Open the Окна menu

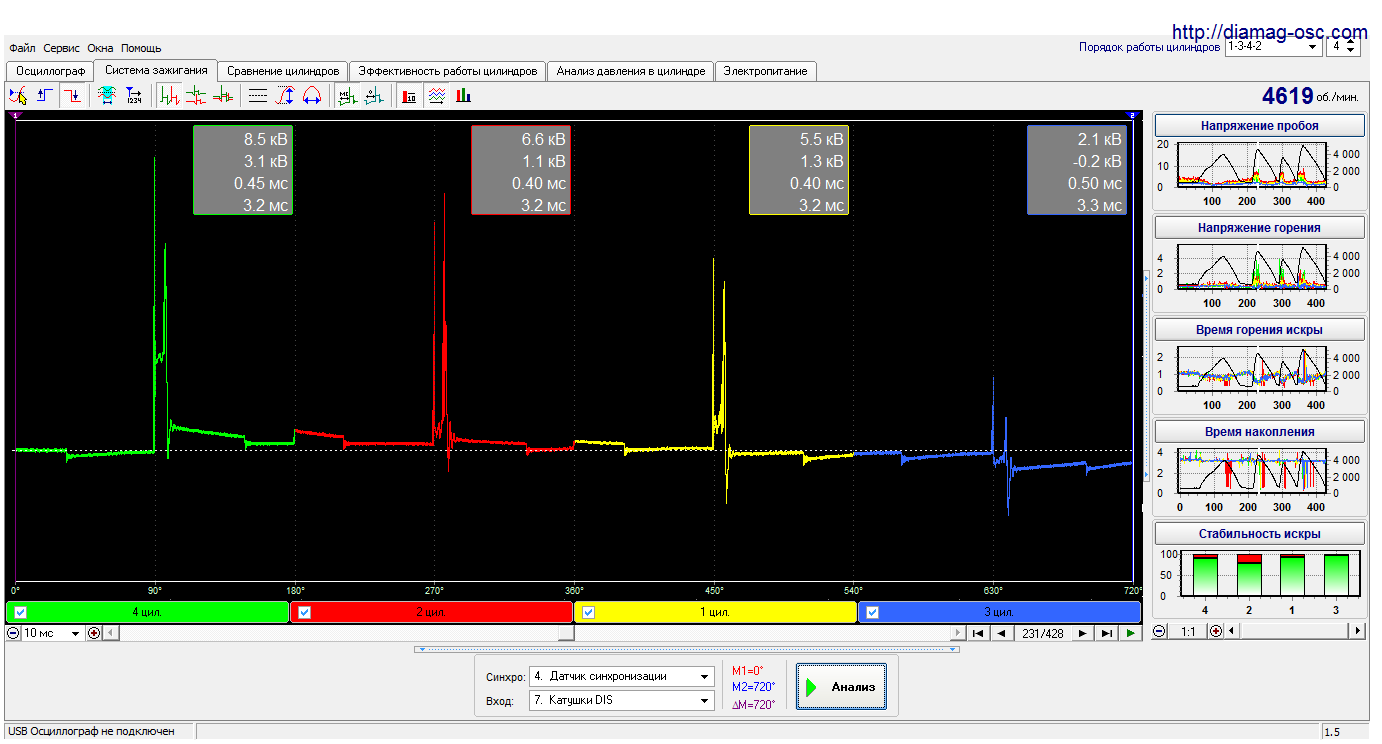coord(100,48)
